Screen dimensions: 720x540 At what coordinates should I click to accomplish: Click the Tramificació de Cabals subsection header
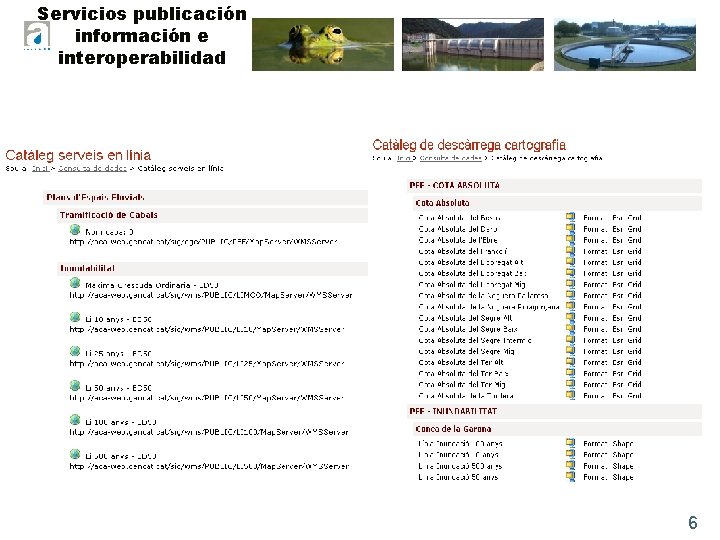(x=212, y=215)
